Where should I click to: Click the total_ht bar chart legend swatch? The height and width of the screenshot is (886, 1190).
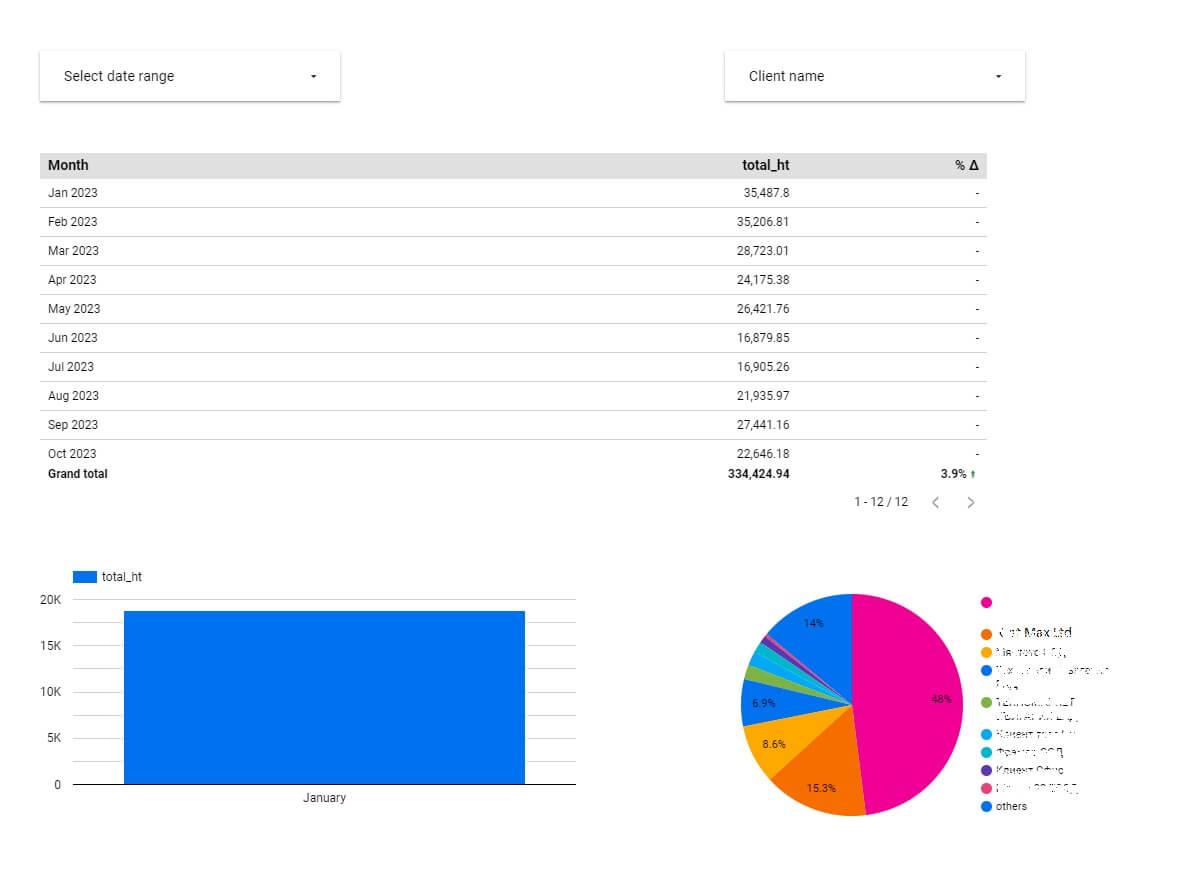coord(85,577)
